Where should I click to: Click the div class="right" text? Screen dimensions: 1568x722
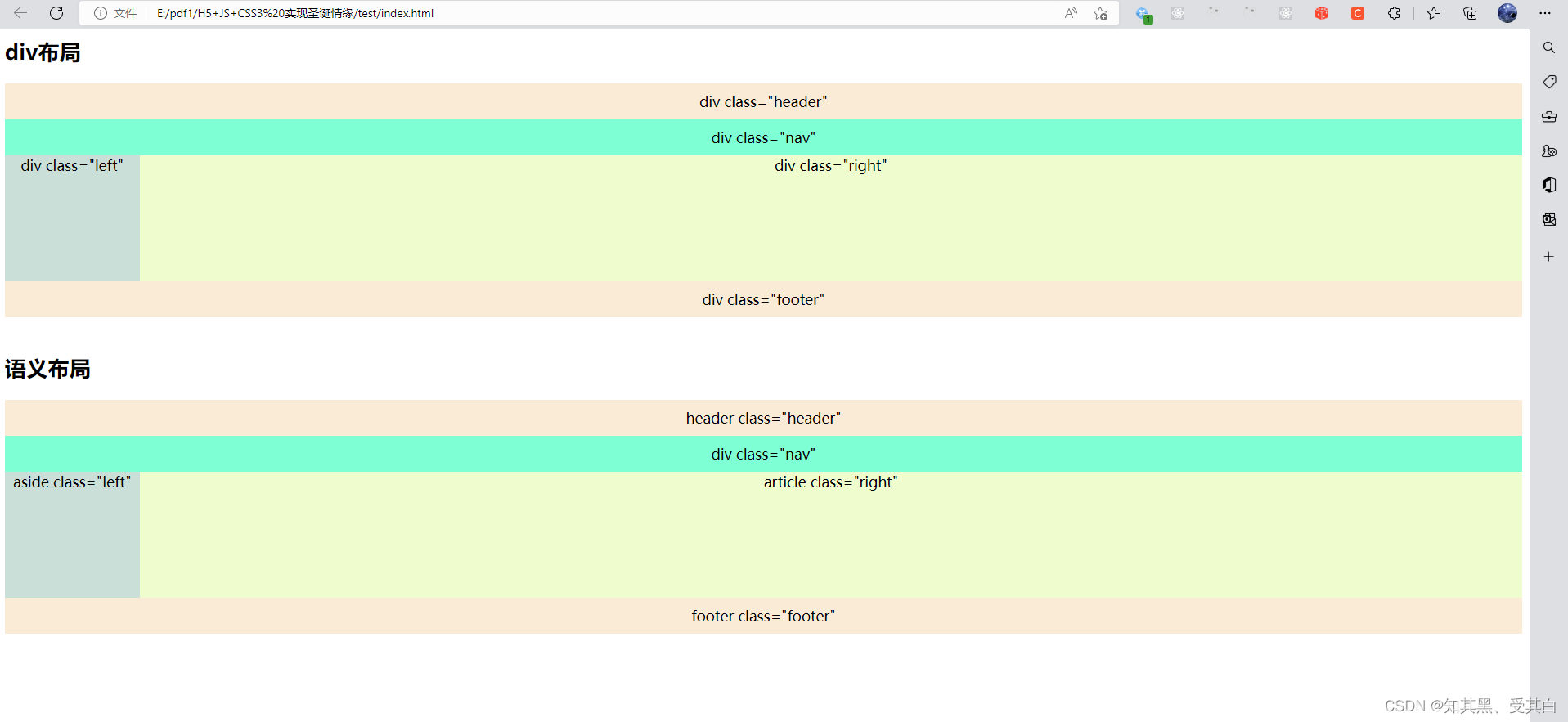point(830,165)
